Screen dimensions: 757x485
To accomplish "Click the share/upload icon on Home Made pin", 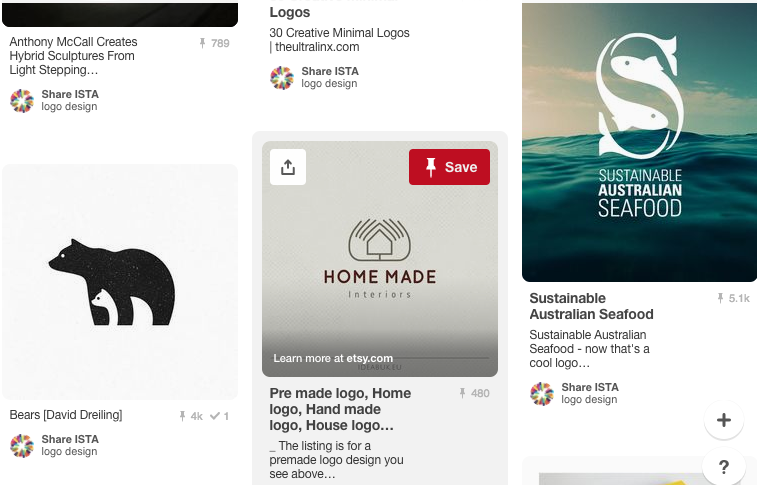I will tap(288, 167).
